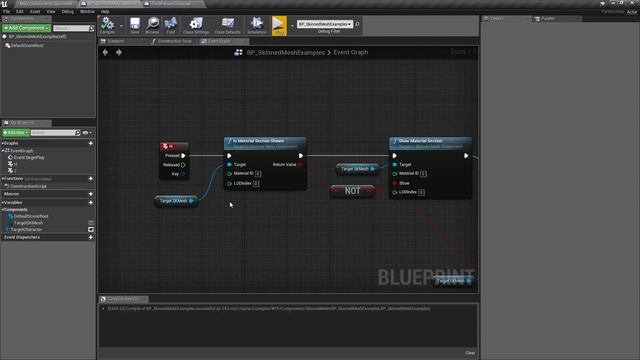Image resolution: width=640 pixels, height=360 pixels.
Task: Click the Key output pin on H node
Action: pos(183,174)
